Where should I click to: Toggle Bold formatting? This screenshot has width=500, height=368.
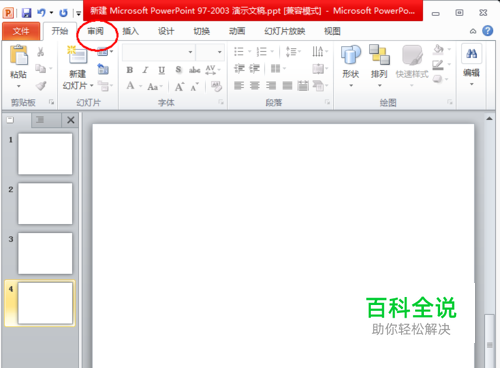[x=130, y=70]
